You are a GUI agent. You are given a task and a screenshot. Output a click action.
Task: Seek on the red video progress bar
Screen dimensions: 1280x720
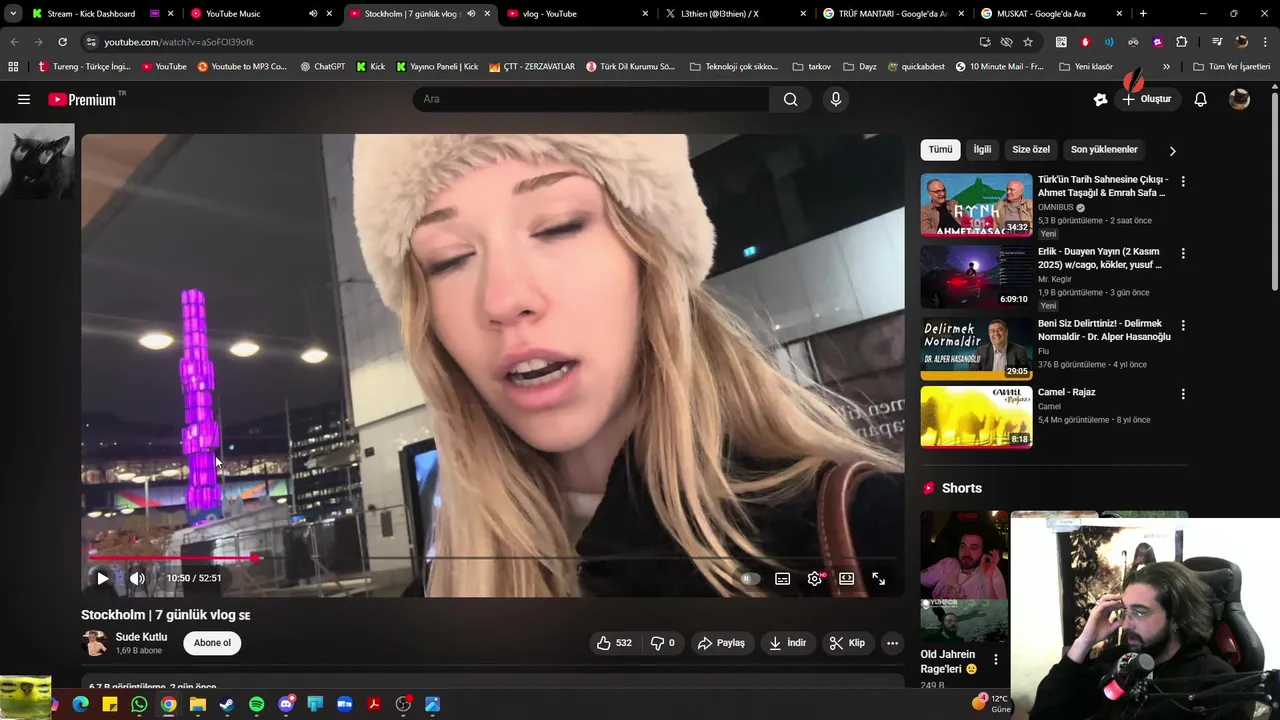click(x=492, y=557)
